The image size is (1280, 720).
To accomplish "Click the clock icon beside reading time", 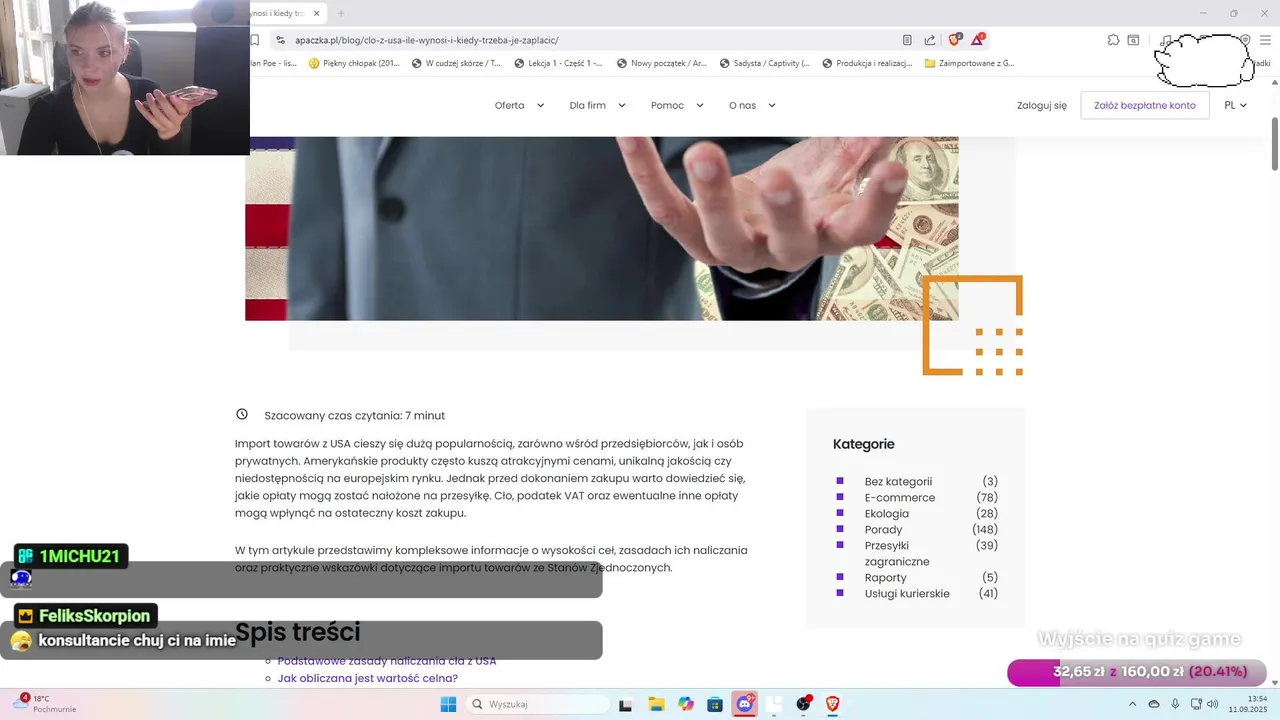I will 242,414.
